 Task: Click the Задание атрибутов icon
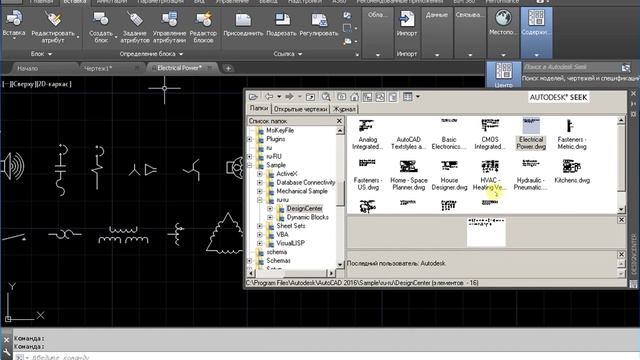[x=135, y=20]
